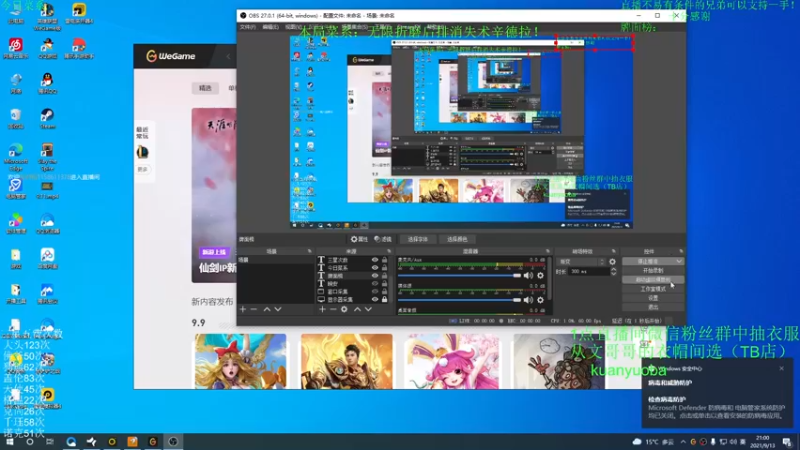
Task: Open the Steam desktop shortcut
Action: point(47,118)
